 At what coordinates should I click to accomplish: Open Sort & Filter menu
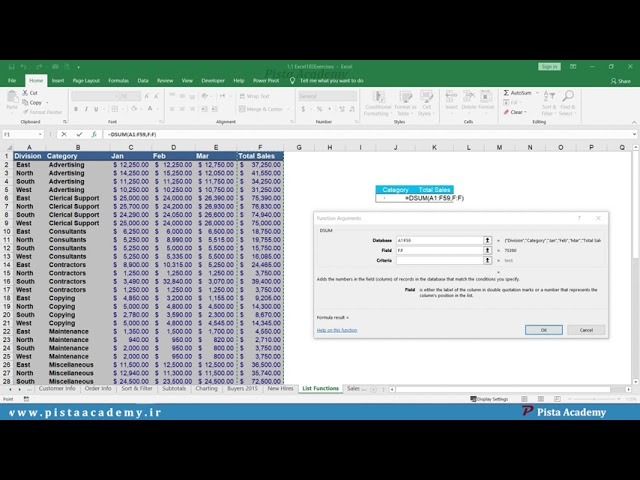(x=549, y=104)
